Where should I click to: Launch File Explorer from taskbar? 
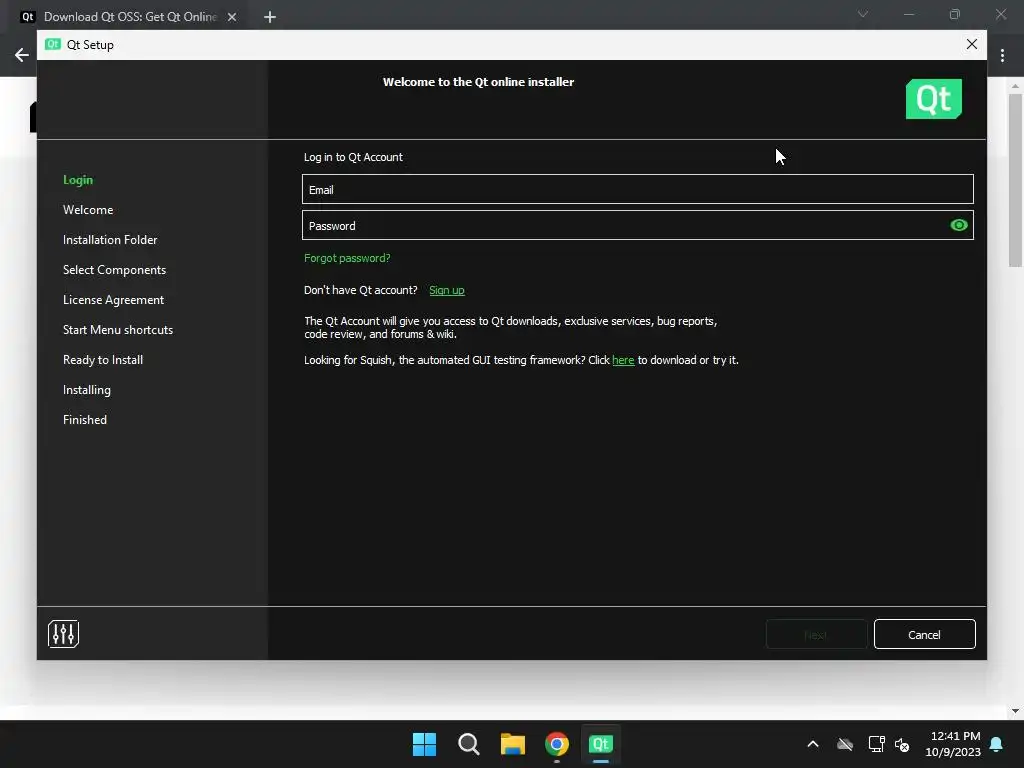coord(513,744)
